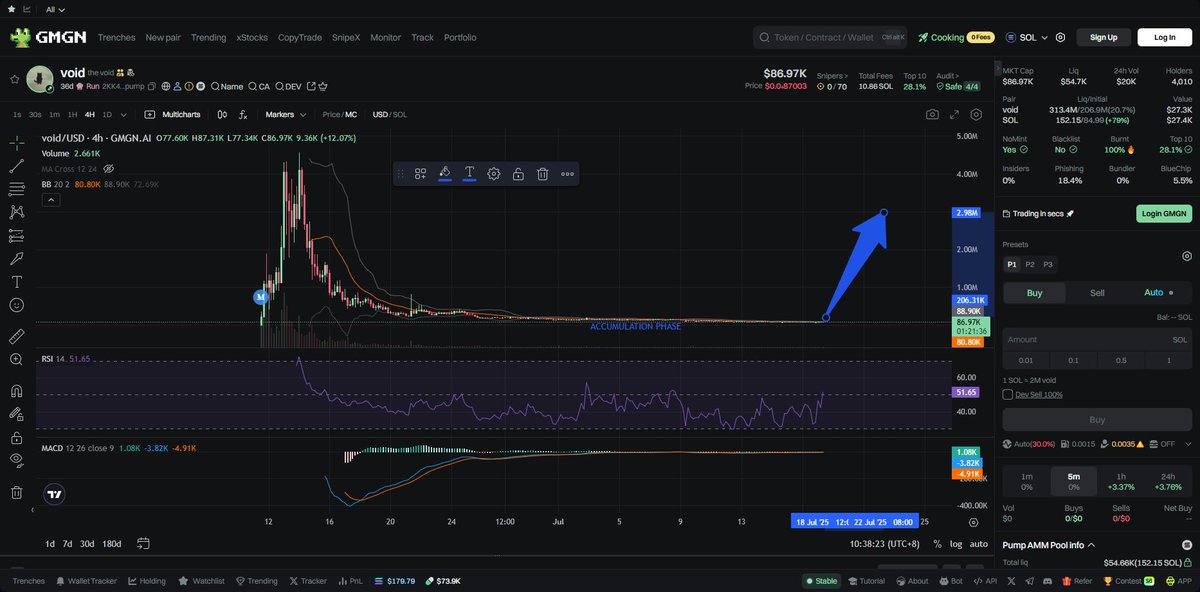Select the ruler measure tool
Image resolution: width=1200 pixels, height=592 pixels.
tap(17, 336)
